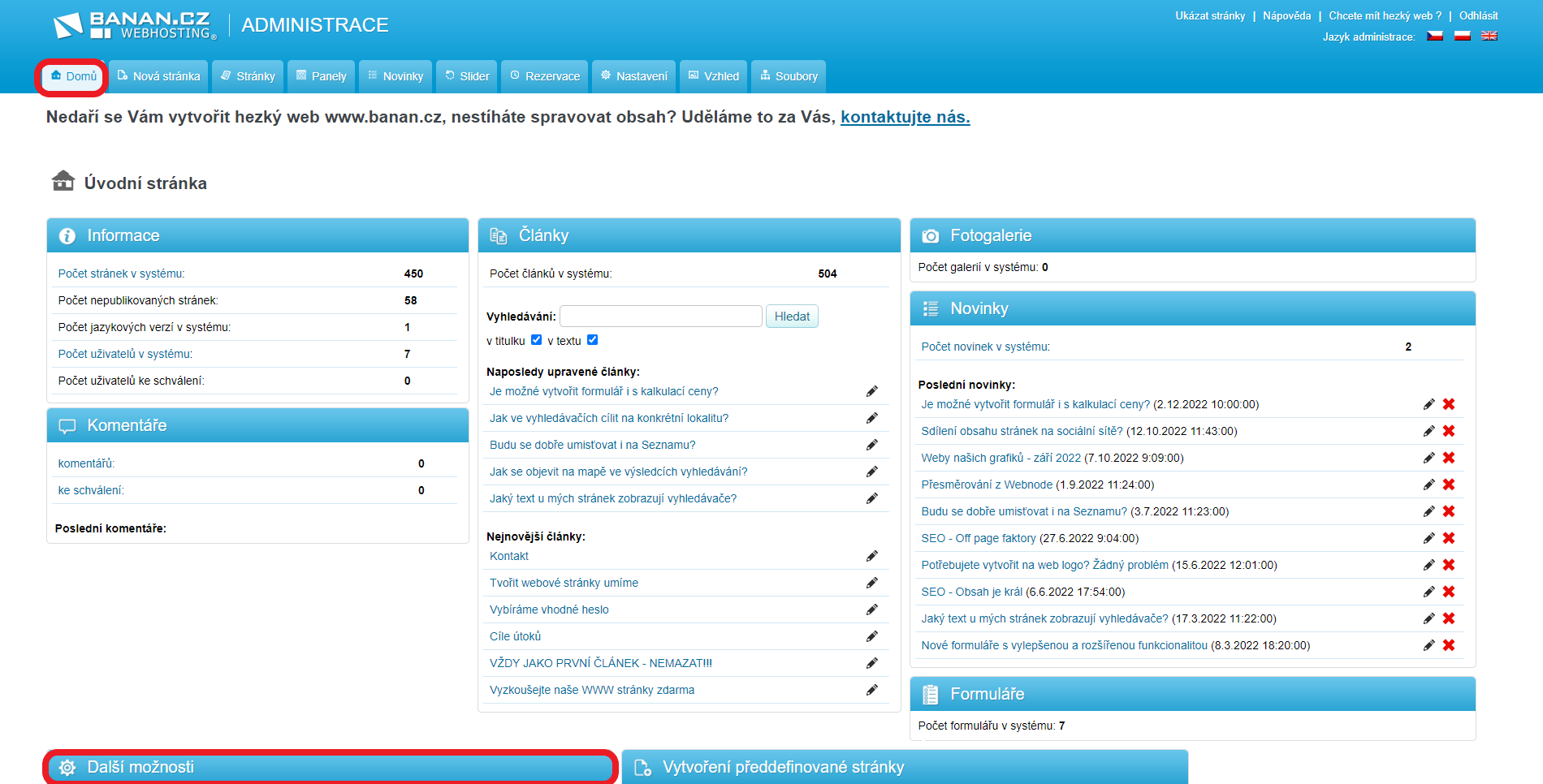
Task: Toggle the 'v textu' search checkbox
Action: [592, 340]
